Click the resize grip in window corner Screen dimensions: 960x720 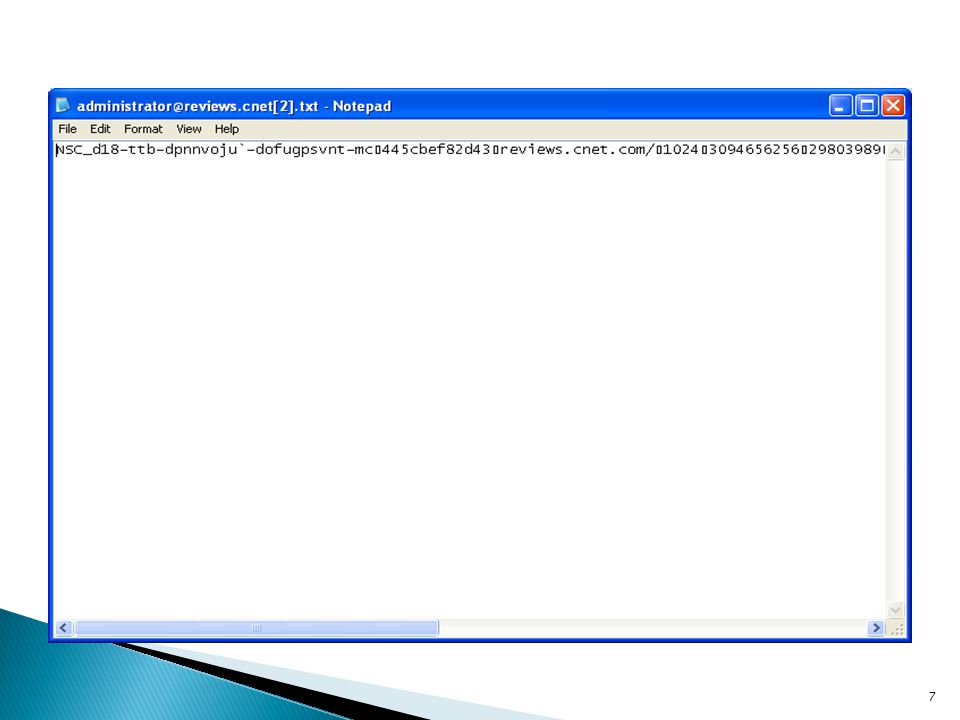(x=896, y=629)
